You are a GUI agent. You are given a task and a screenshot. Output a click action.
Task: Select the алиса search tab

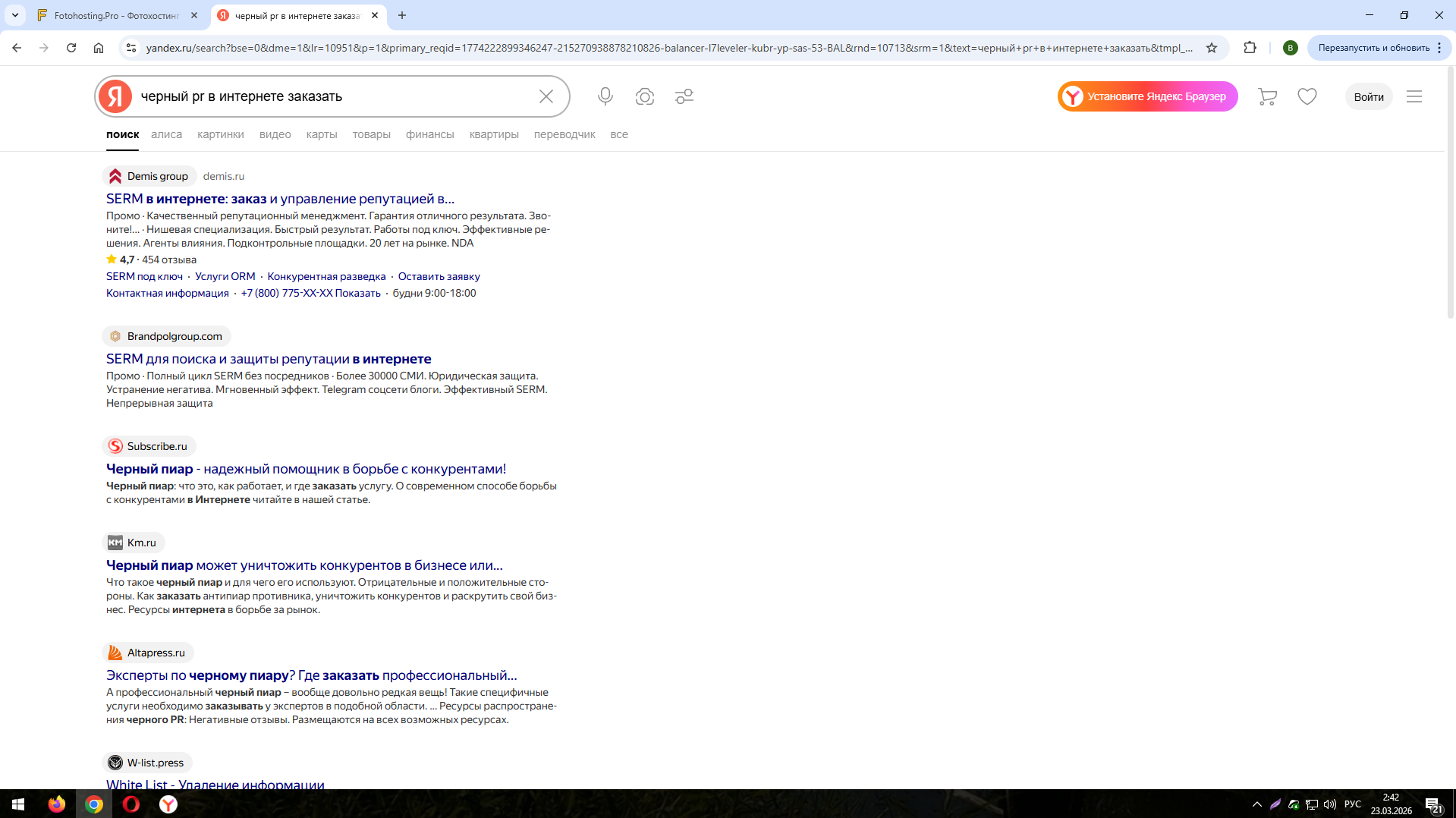click(167, 134)
